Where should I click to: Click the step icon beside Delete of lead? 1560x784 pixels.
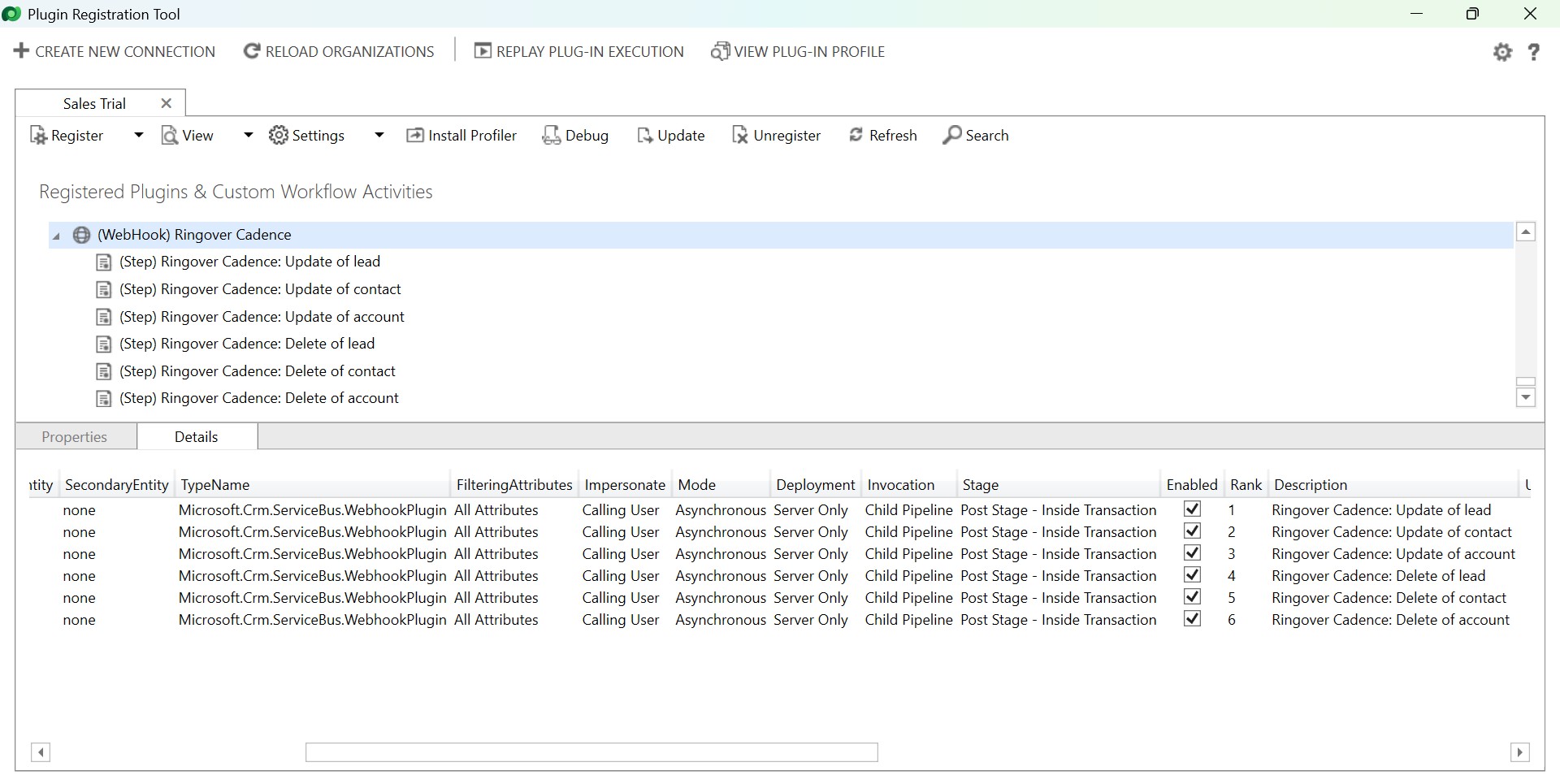104,344
